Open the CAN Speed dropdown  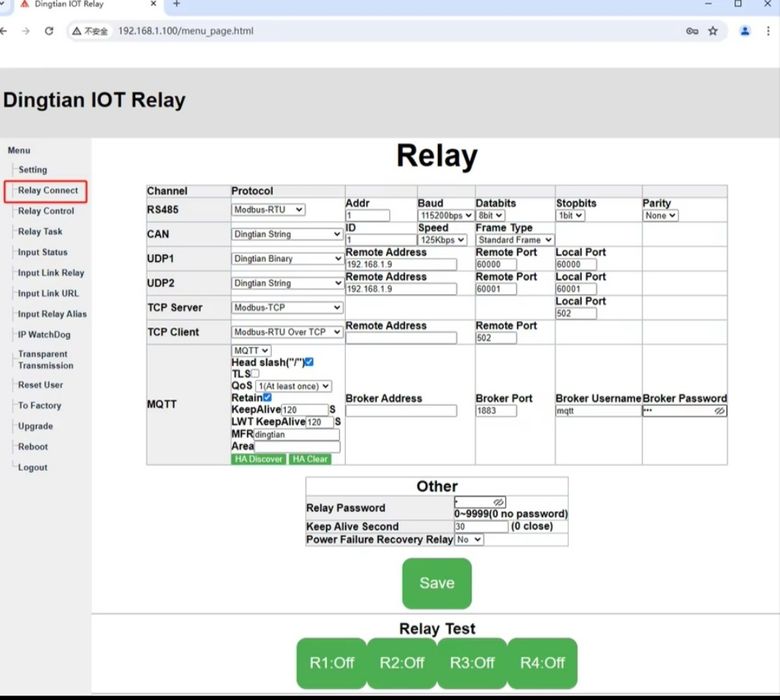click(x=442, y=240)
